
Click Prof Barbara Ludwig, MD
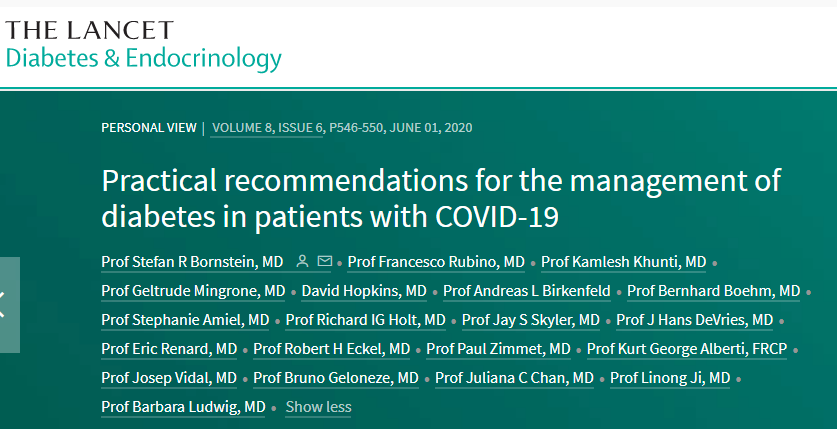click(184, 407)
